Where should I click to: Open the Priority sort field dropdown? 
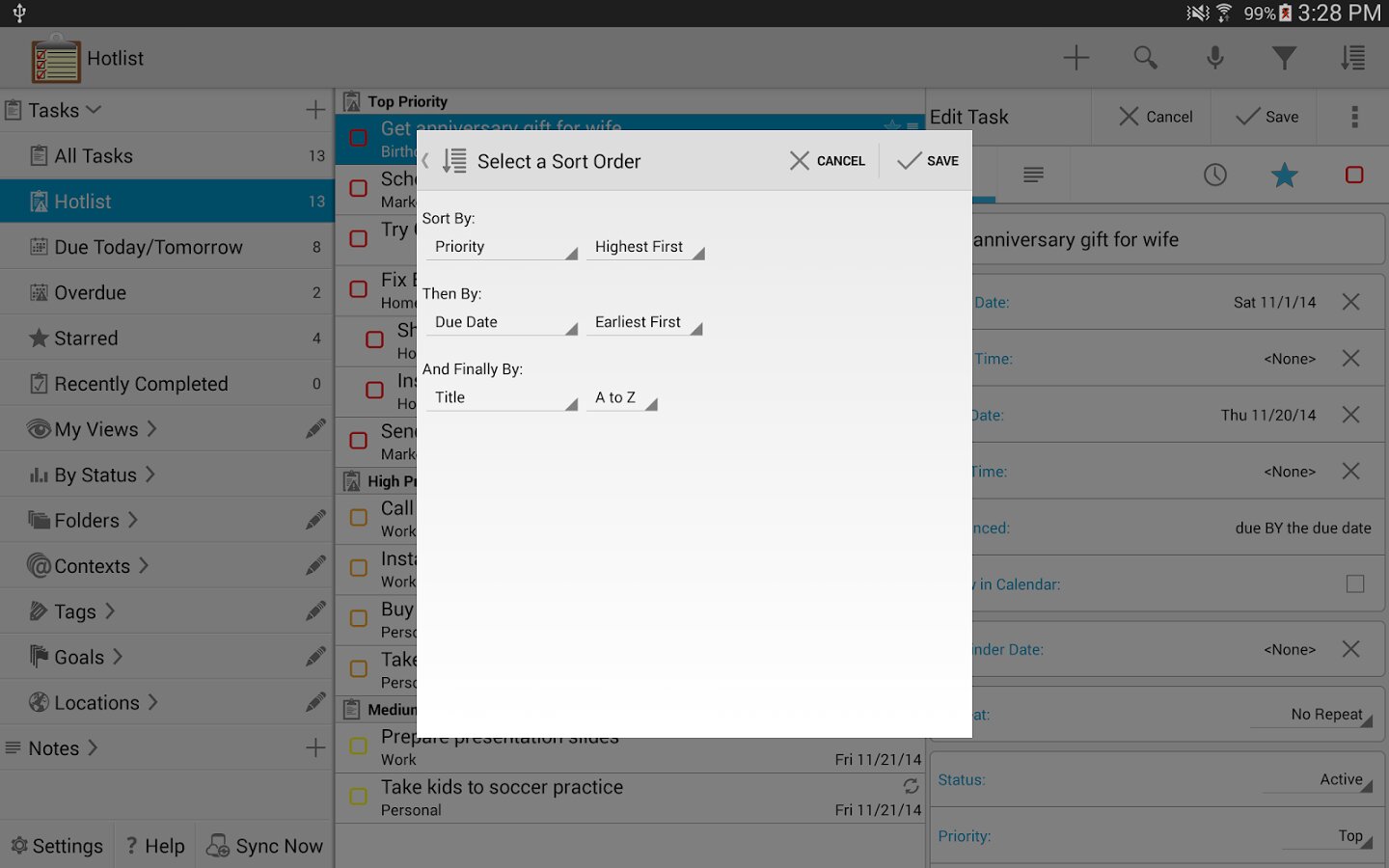pos(502,248)
